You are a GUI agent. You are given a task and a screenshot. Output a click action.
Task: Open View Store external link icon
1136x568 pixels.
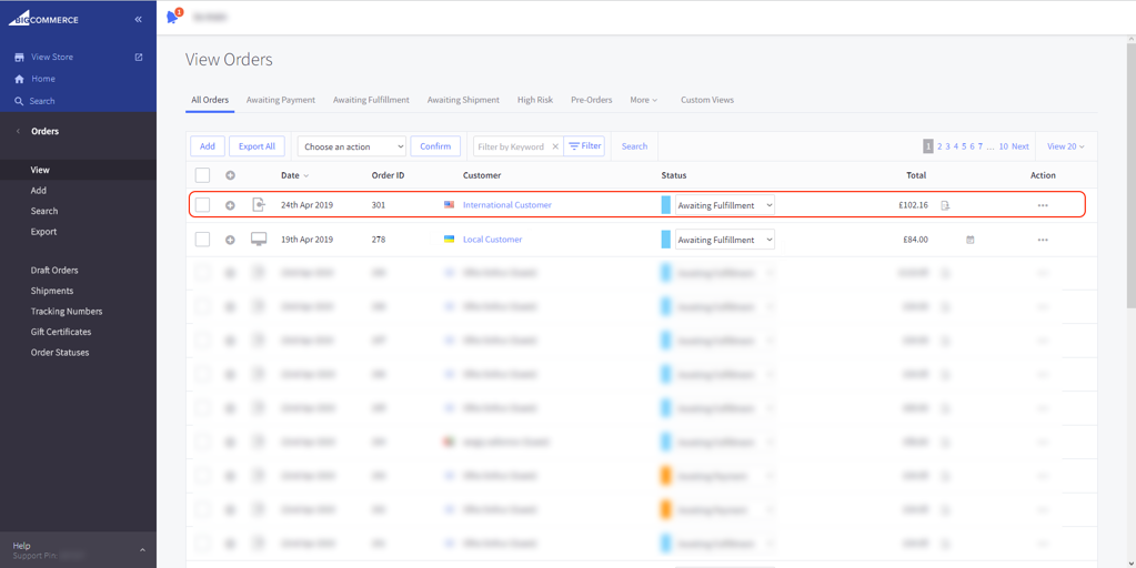click(x=139, y=57)
